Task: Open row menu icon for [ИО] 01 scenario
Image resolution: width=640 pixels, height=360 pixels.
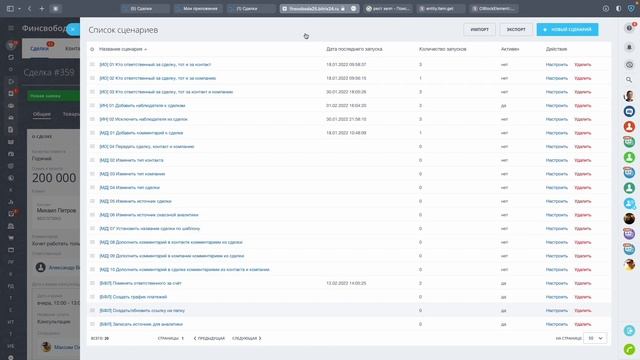Action: 92,64
